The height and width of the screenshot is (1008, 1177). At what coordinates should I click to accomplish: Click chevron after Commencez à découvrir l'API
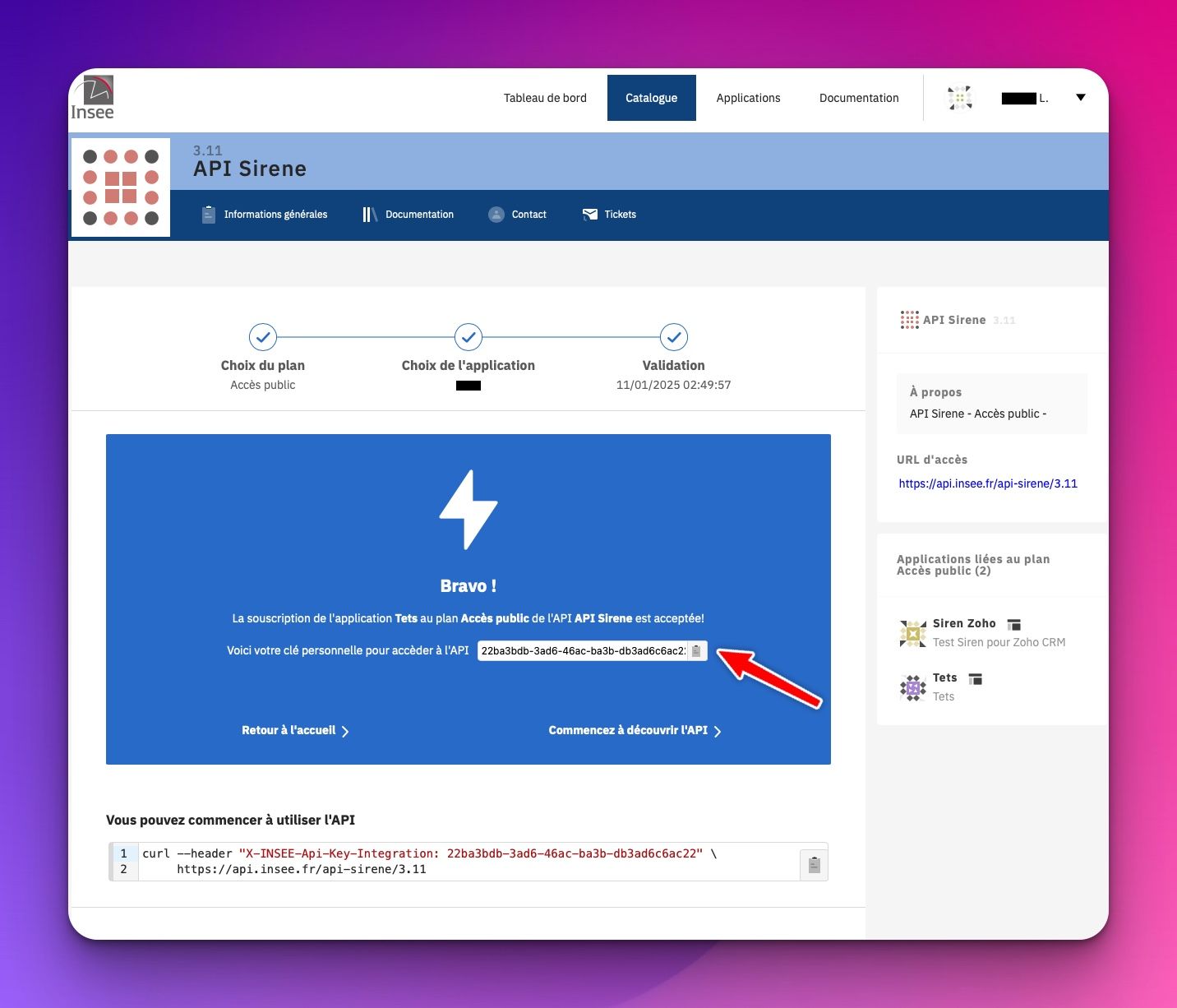pyautogui.click(x=718, y=731)
